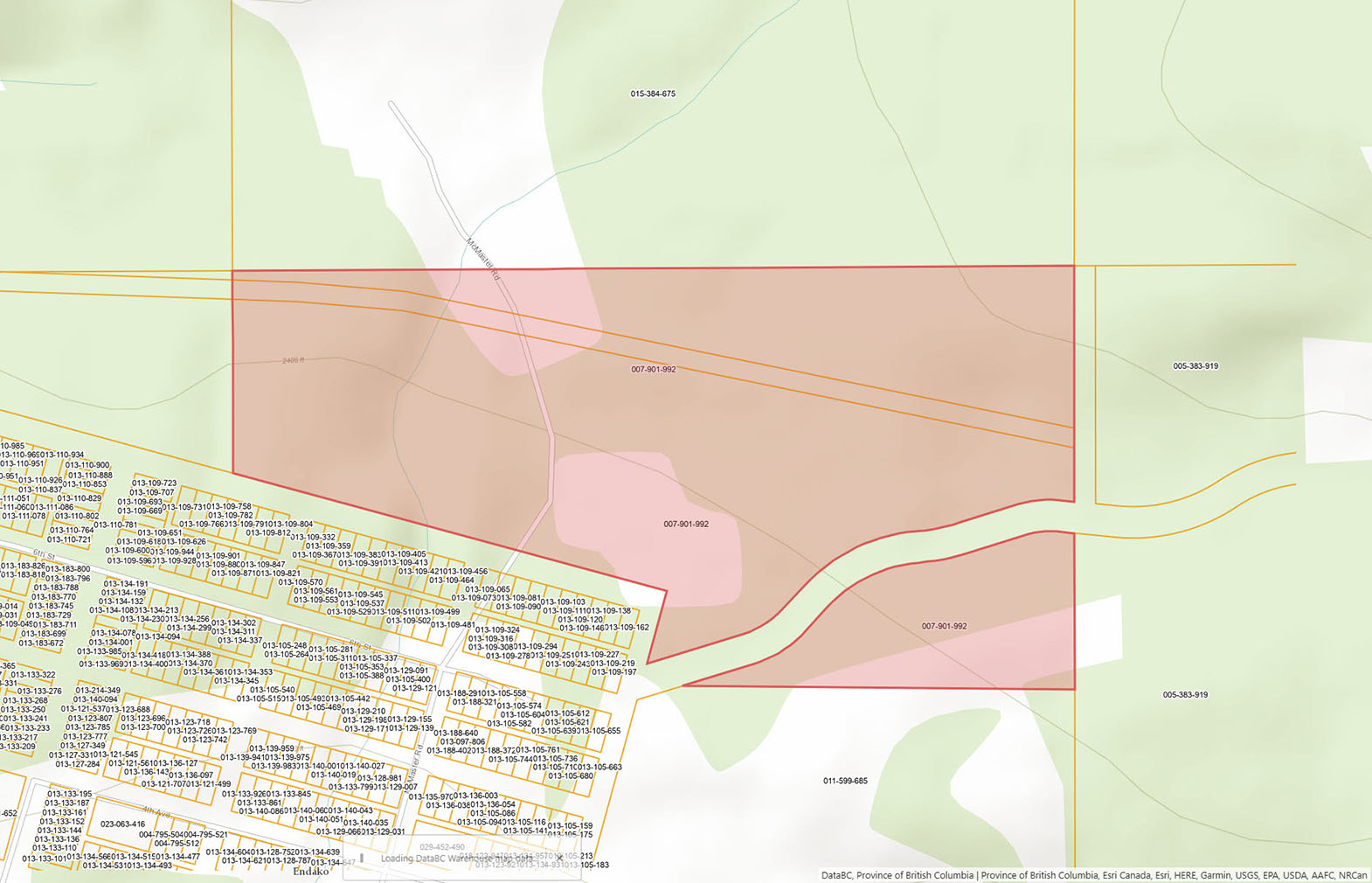The width and height of the screenshot is (1372, 883).
Task: Select parcel labeled 013-109-723
Action: click(154, 483)
